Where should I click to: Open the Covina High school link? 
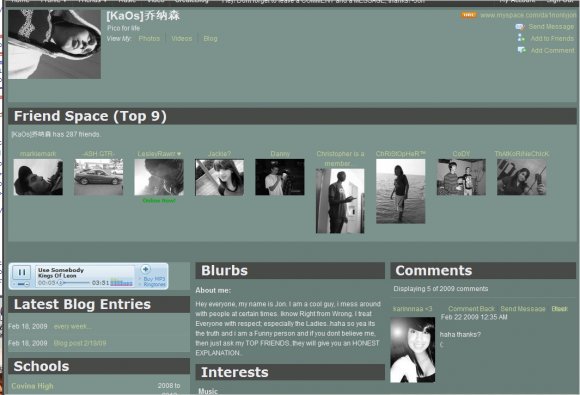coord(32,386)
